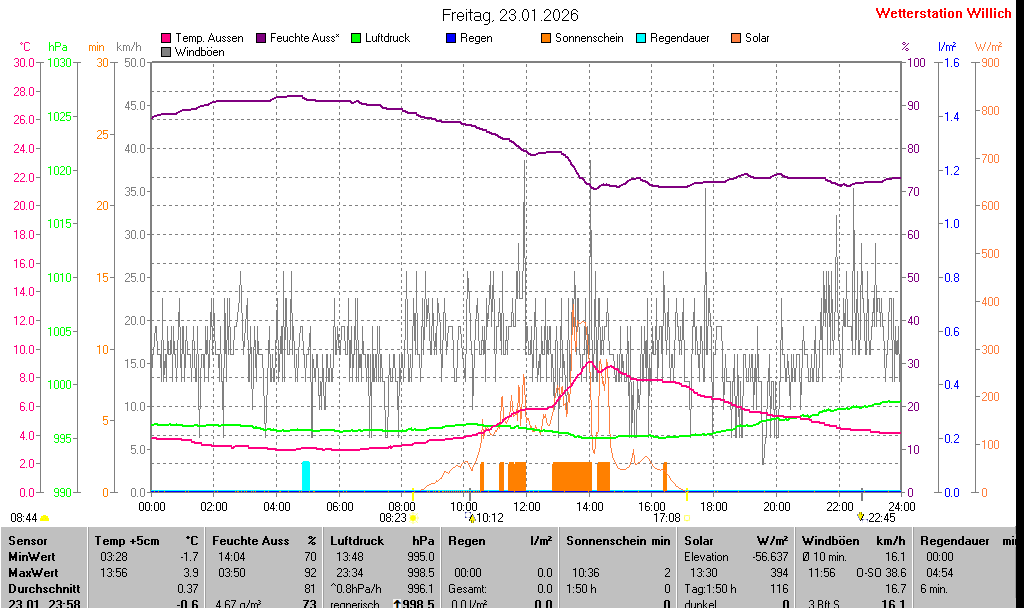Click the W/m² axis unit label at top right
The image size is (1024, 608).
tap(988, 47)
